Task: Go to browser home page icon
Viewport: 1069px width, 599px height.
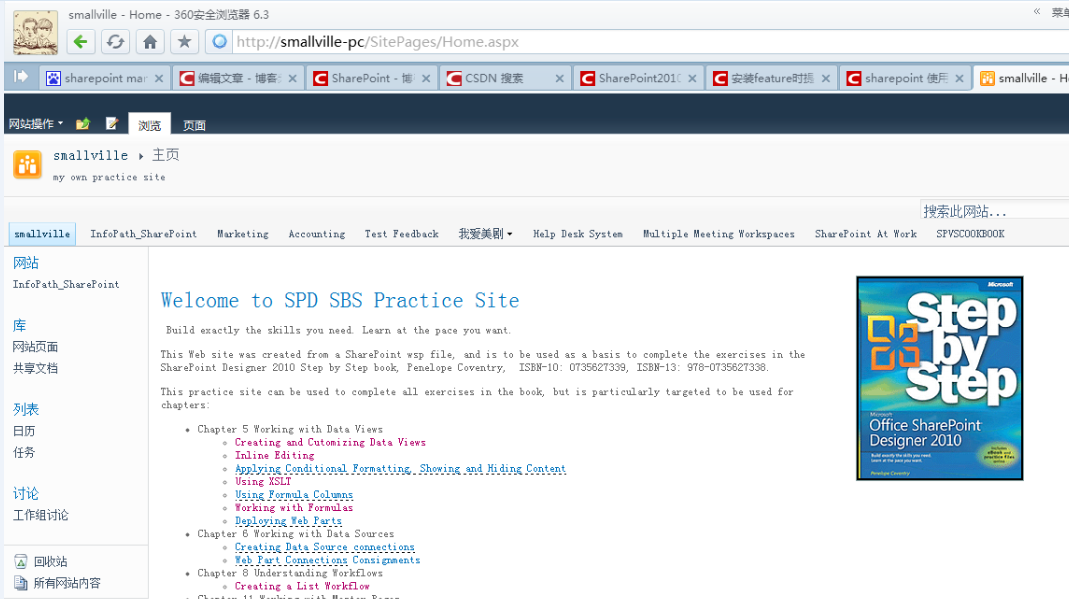Action: coord(150,42)
